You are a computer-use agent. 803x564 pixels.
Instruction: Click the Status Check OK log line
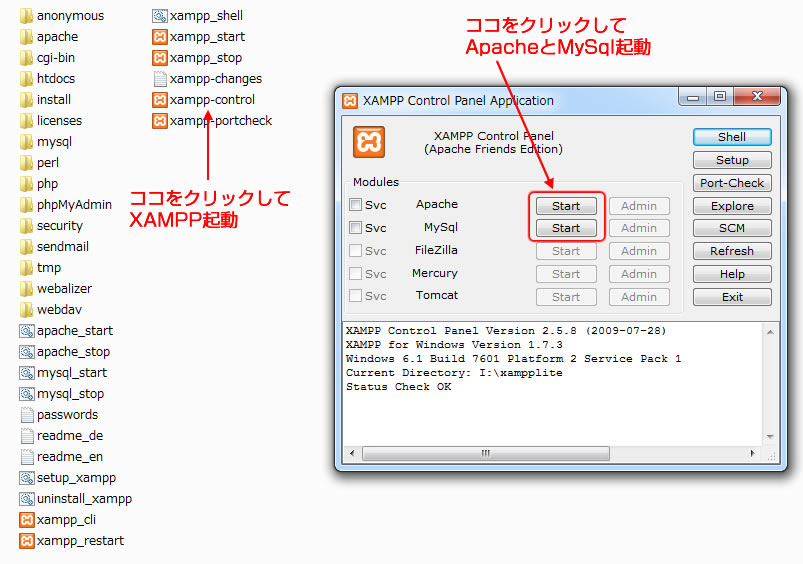[x=399, y=387]
